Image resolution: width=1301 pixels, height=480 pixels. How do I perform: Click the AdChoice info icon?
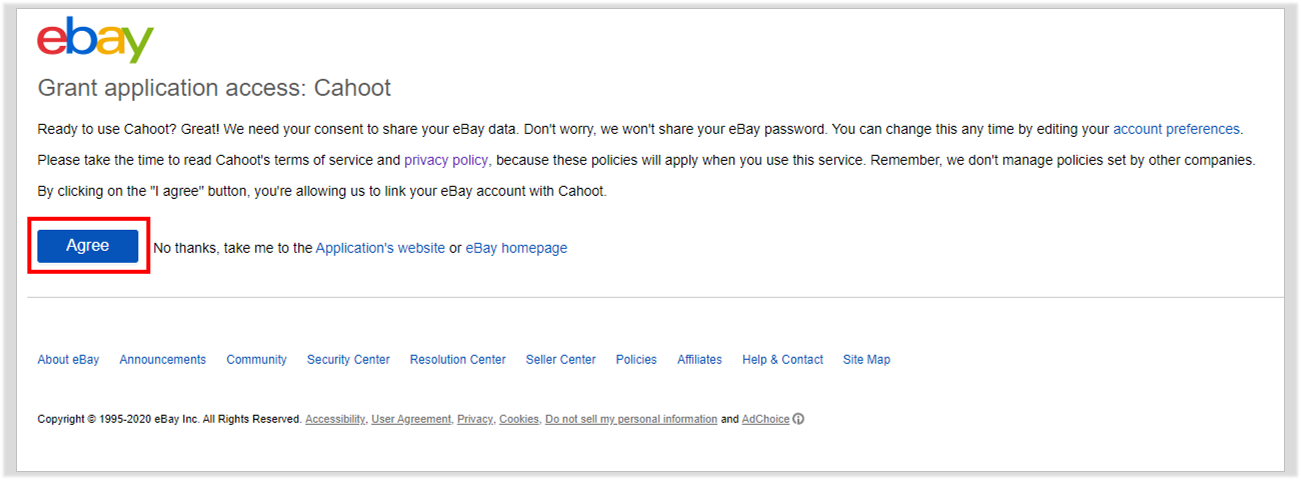pyautogui.click(x=799, y=419)
